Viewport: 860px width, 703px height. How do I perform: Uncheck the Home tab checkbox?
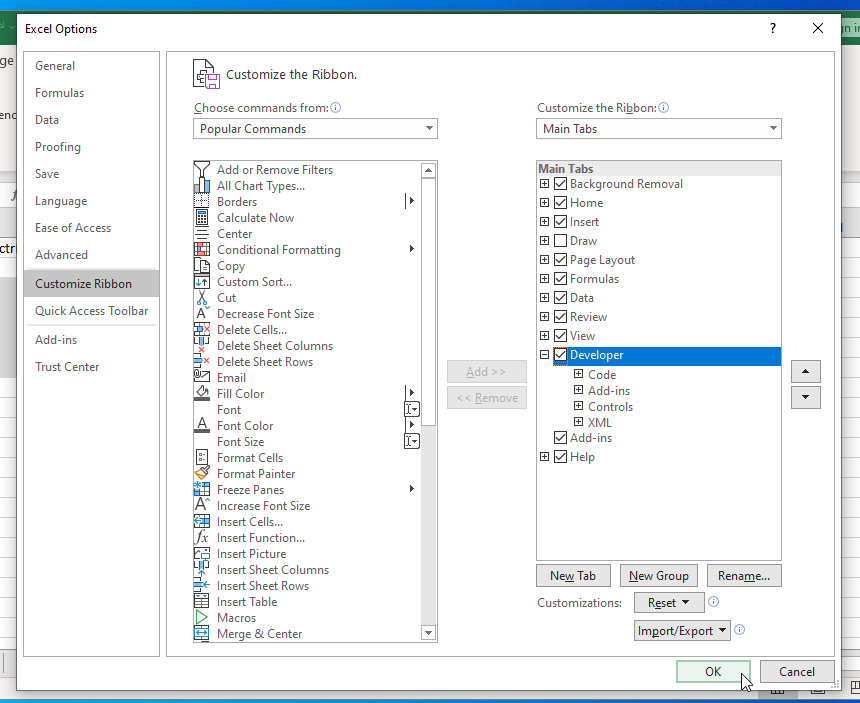(560, 203)
